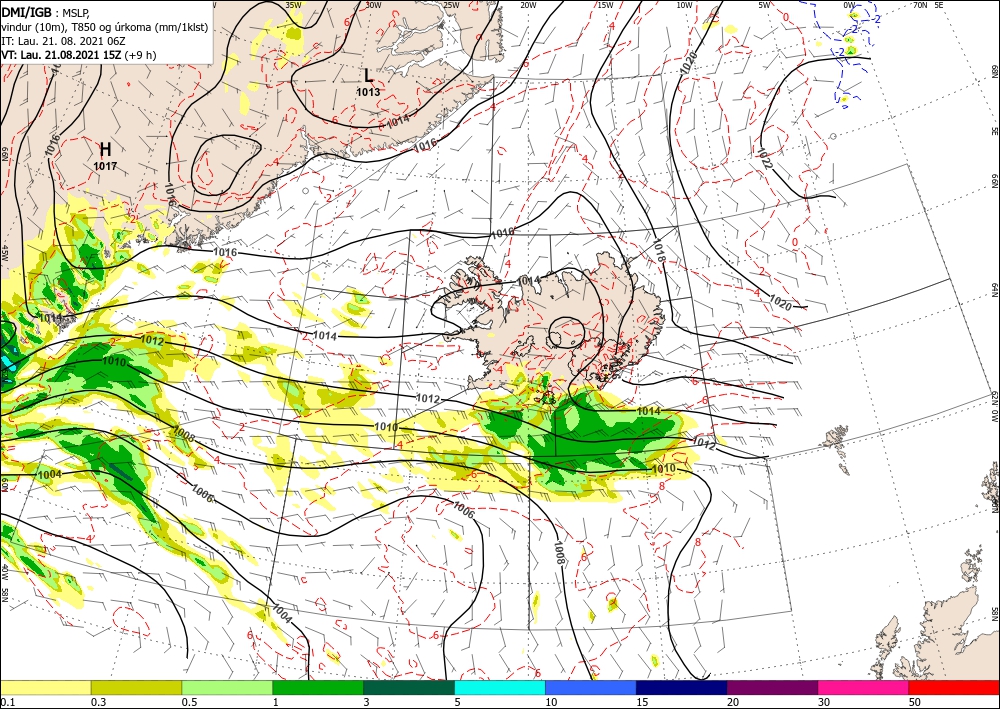Click the "1017" value under the H
1000x709 pixels.
(105, 166)
